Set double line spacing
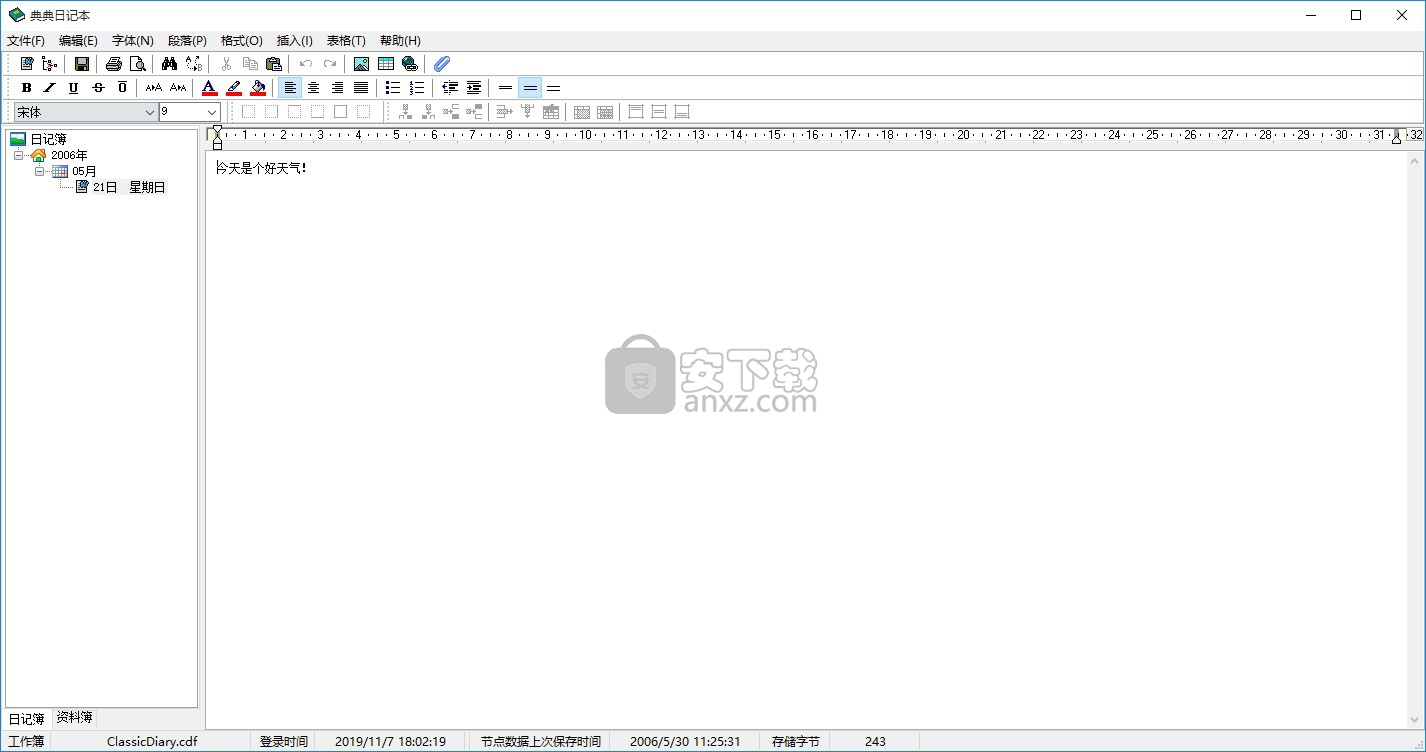 point(554,88)
